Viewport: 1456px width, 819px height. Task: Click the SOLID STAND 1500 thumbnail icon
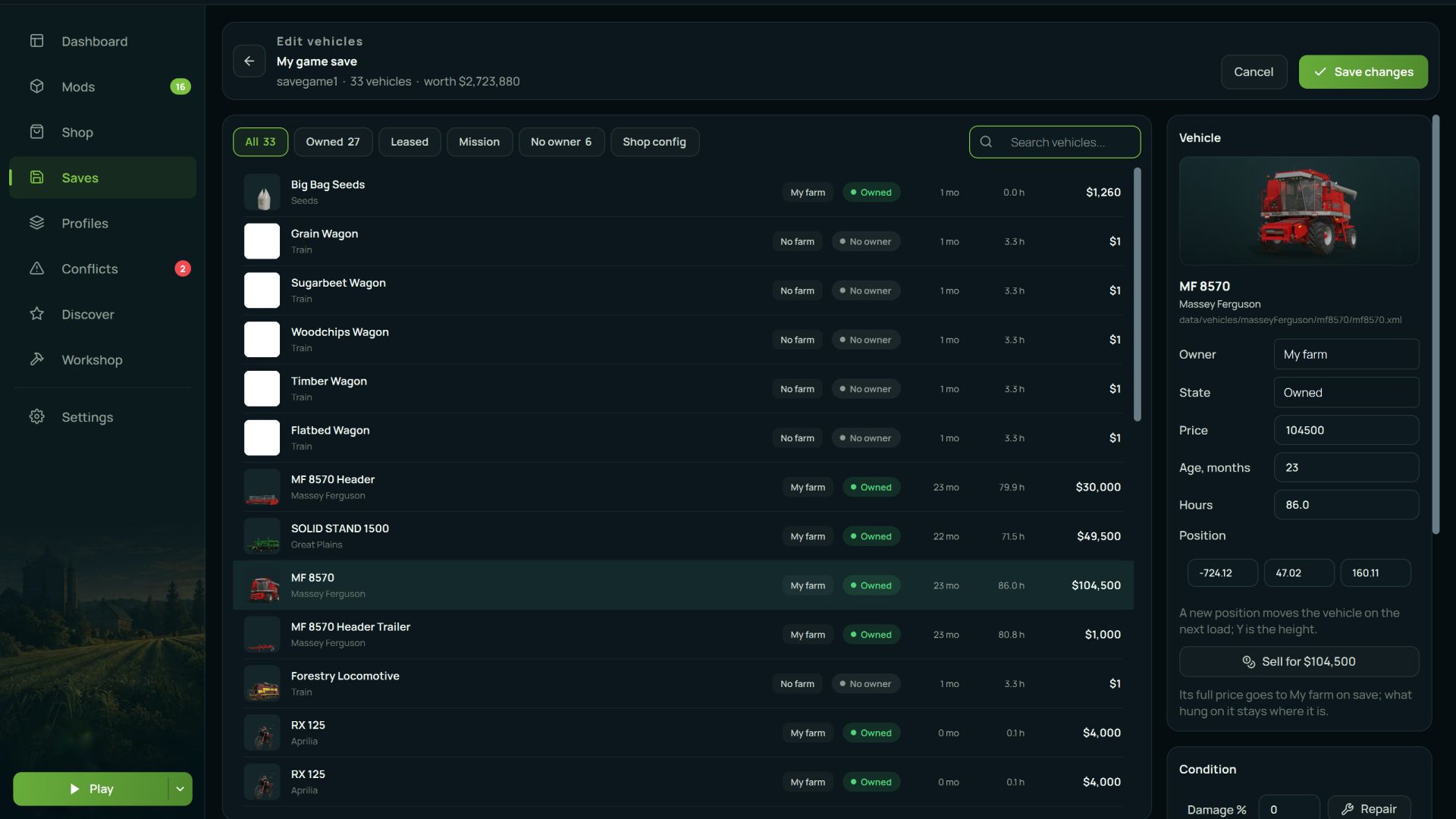pos(262,537)
